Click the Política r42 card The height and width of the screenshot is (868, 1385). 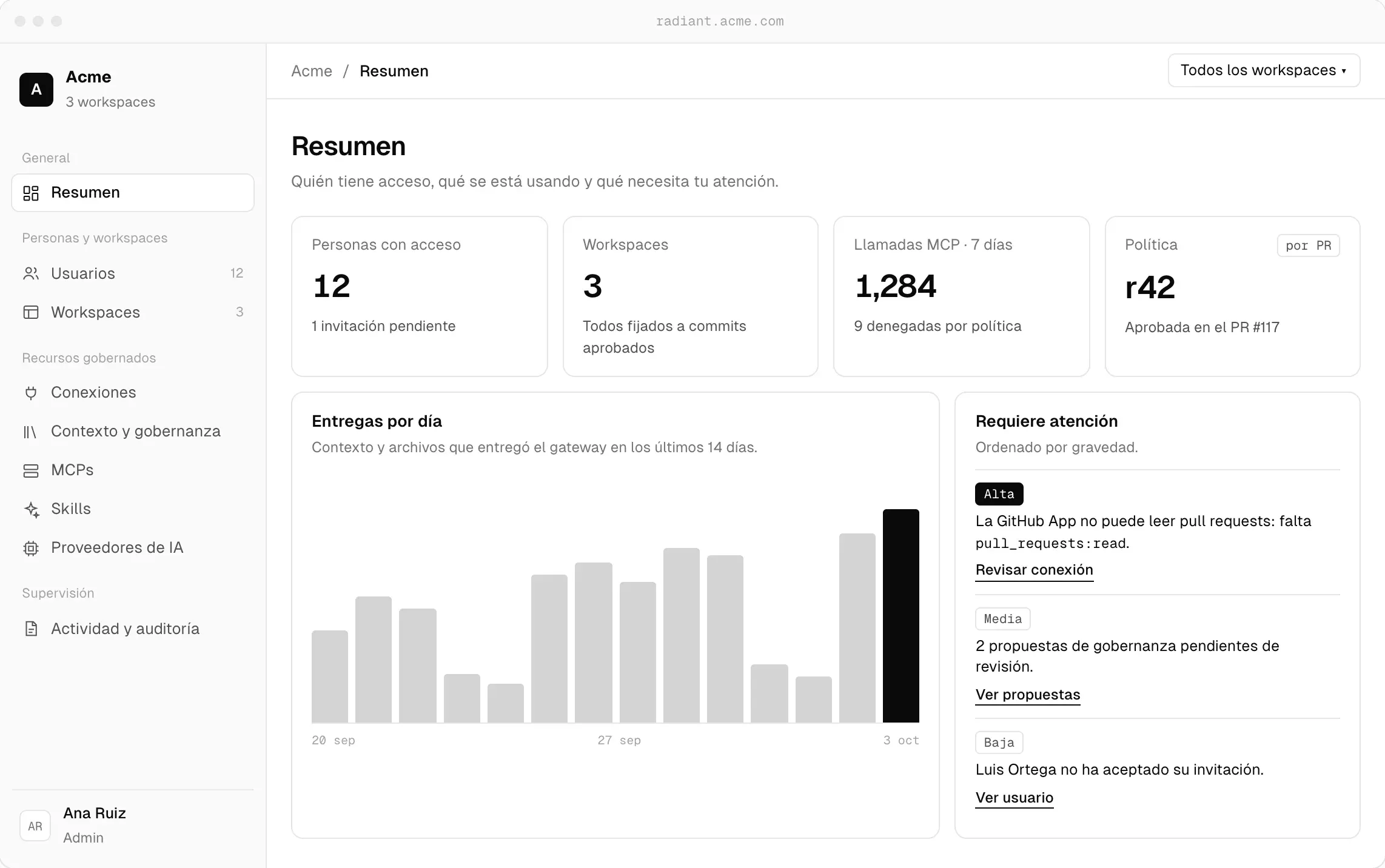click(x=1233, y=296)
